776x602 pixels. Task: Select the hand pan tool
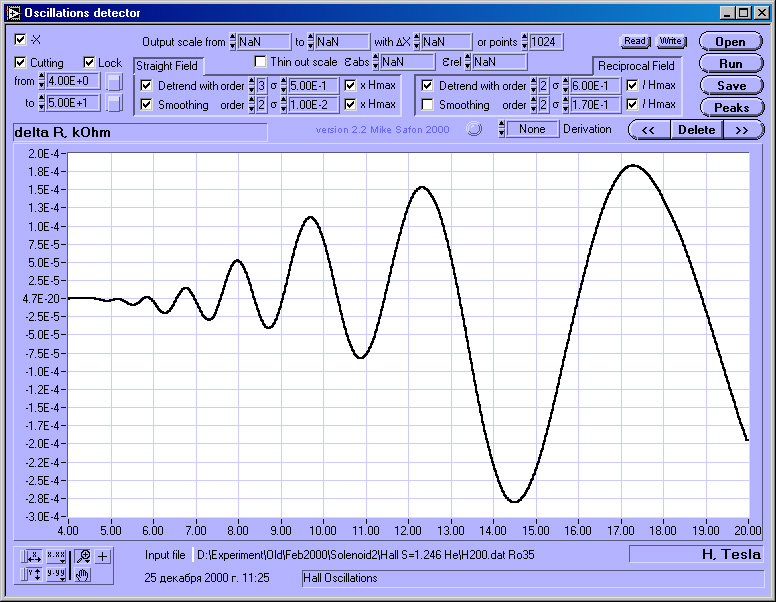83,575
